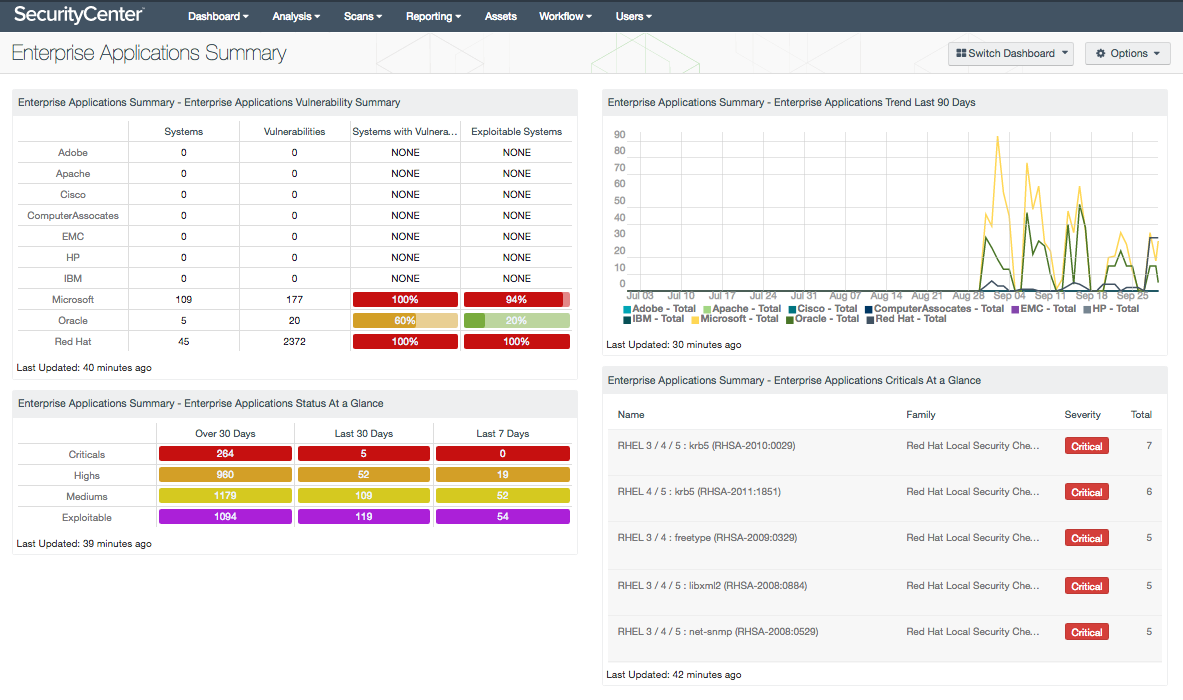
Task: Click Criticals Last 30 Days value 5
Action: tap(364, 453)
